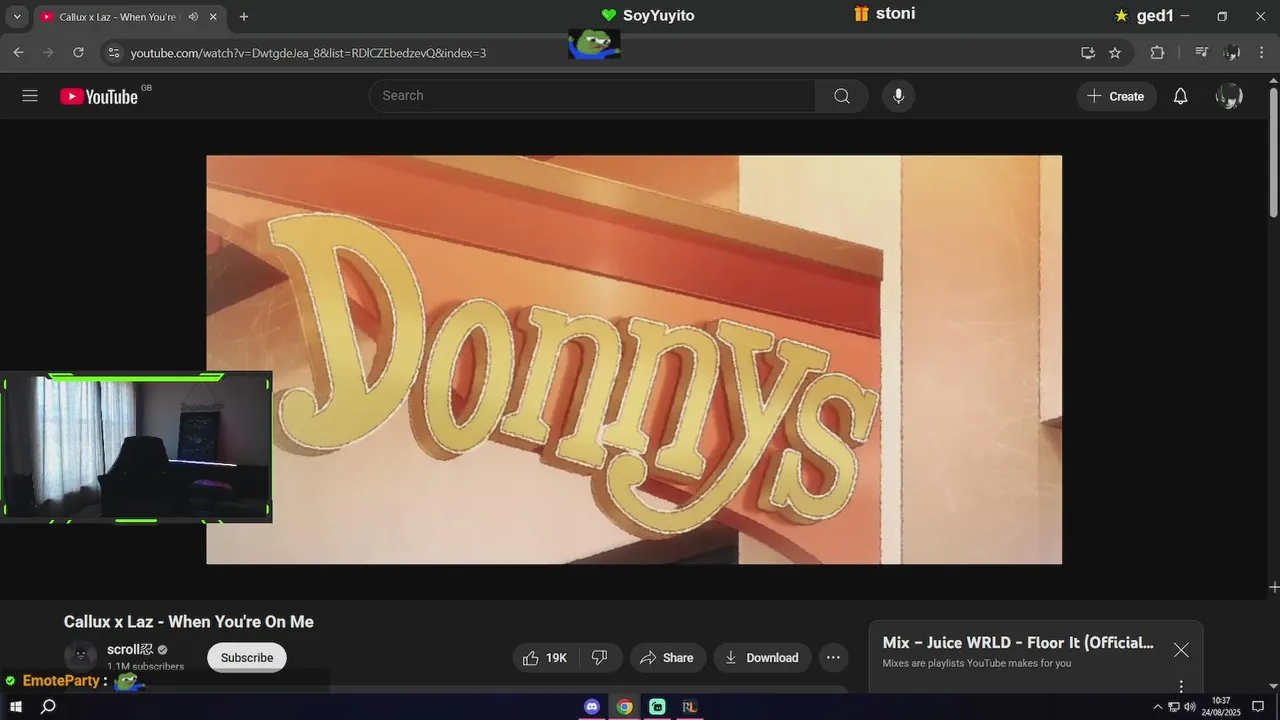Image resolution: width=1280 pixels, height=720 pixels.
Task: Click the browser address bar URL
Action: click(308, 53)
